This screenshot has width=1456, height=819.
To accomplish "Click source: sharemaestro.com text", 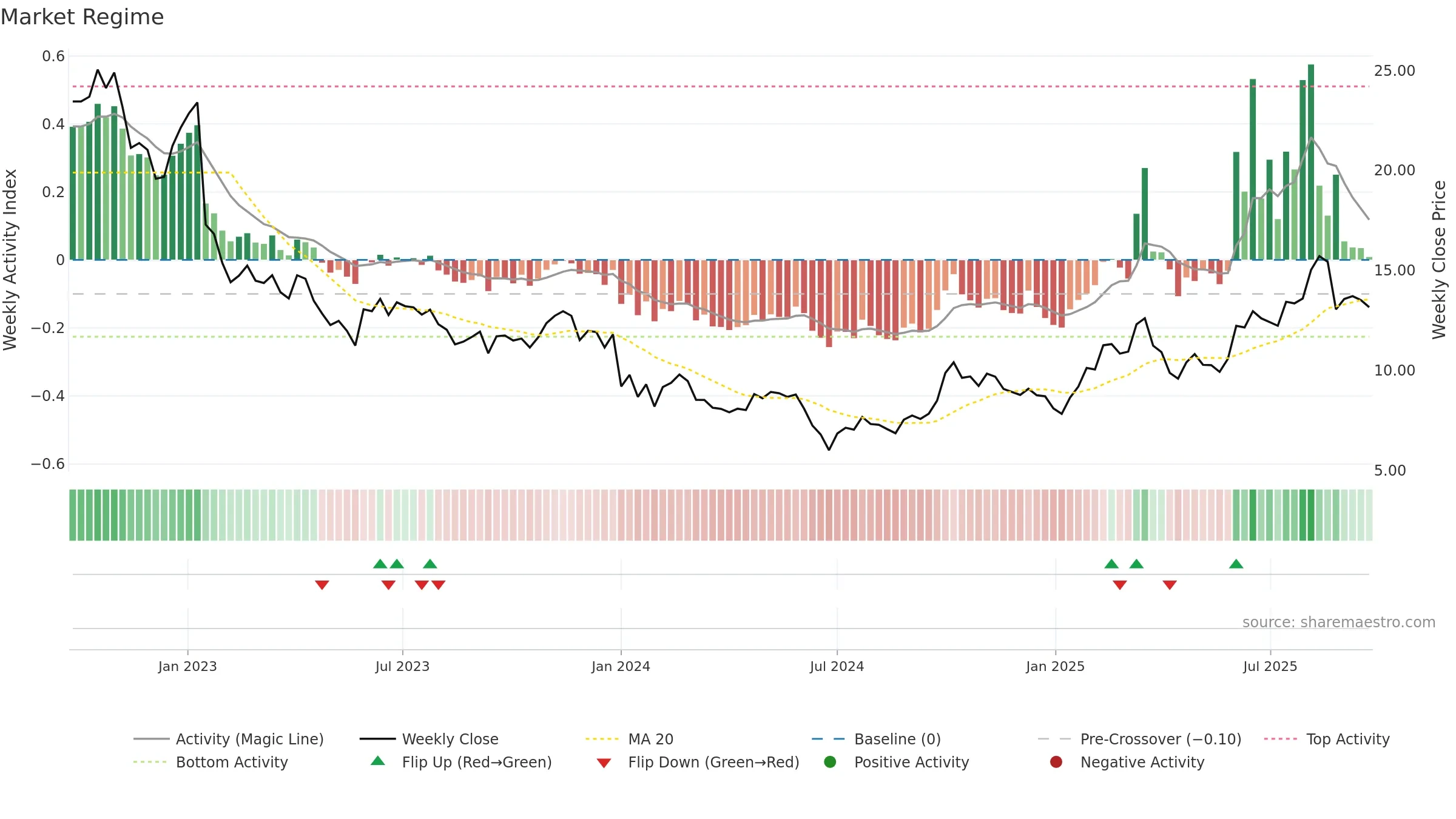I will [1339, 622].
